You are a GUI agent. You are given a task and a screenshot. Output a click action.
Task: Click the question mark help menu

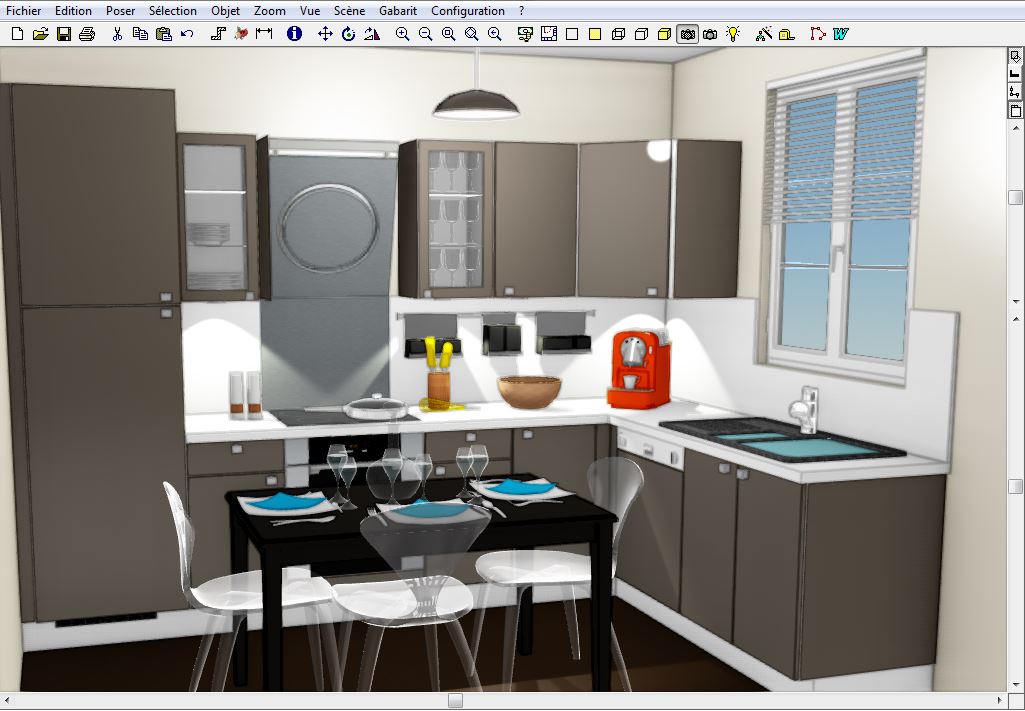521,11
